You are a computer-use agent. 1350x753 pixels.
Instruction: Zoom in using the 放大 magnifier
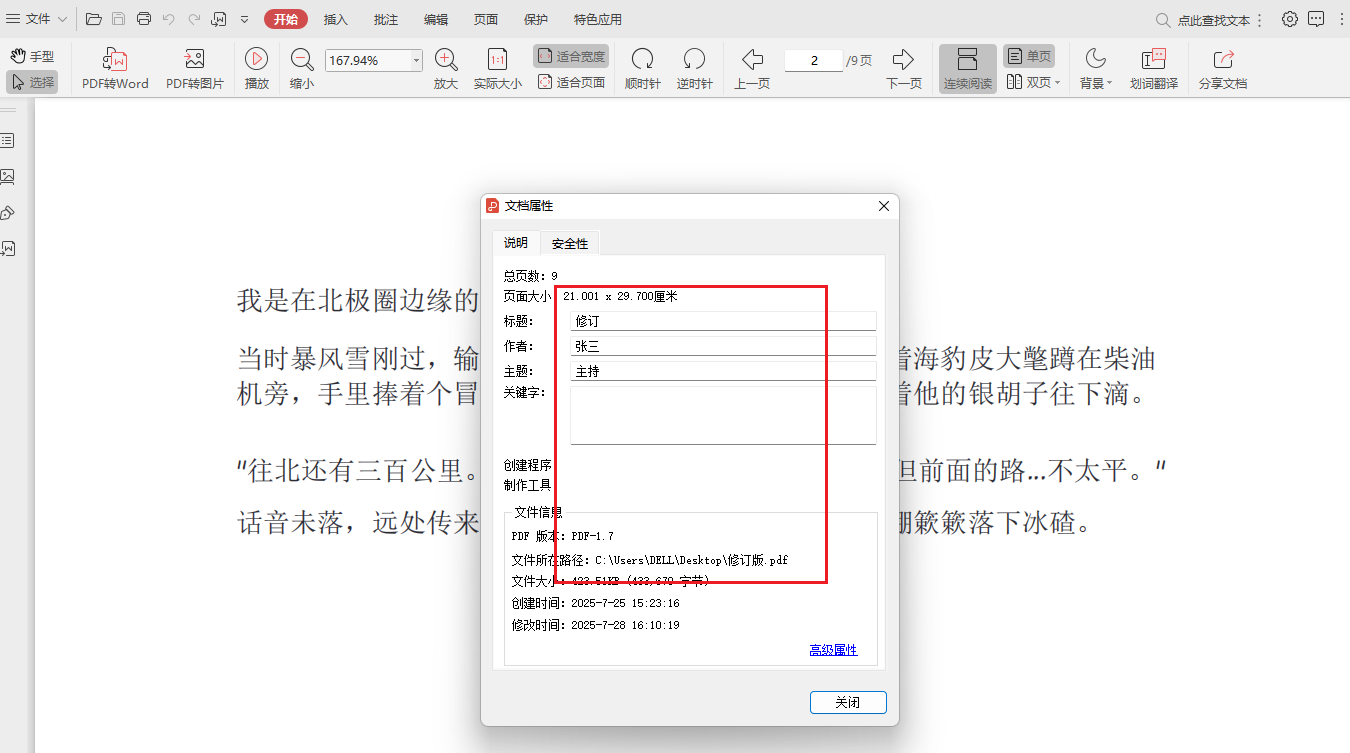(445, 66)
